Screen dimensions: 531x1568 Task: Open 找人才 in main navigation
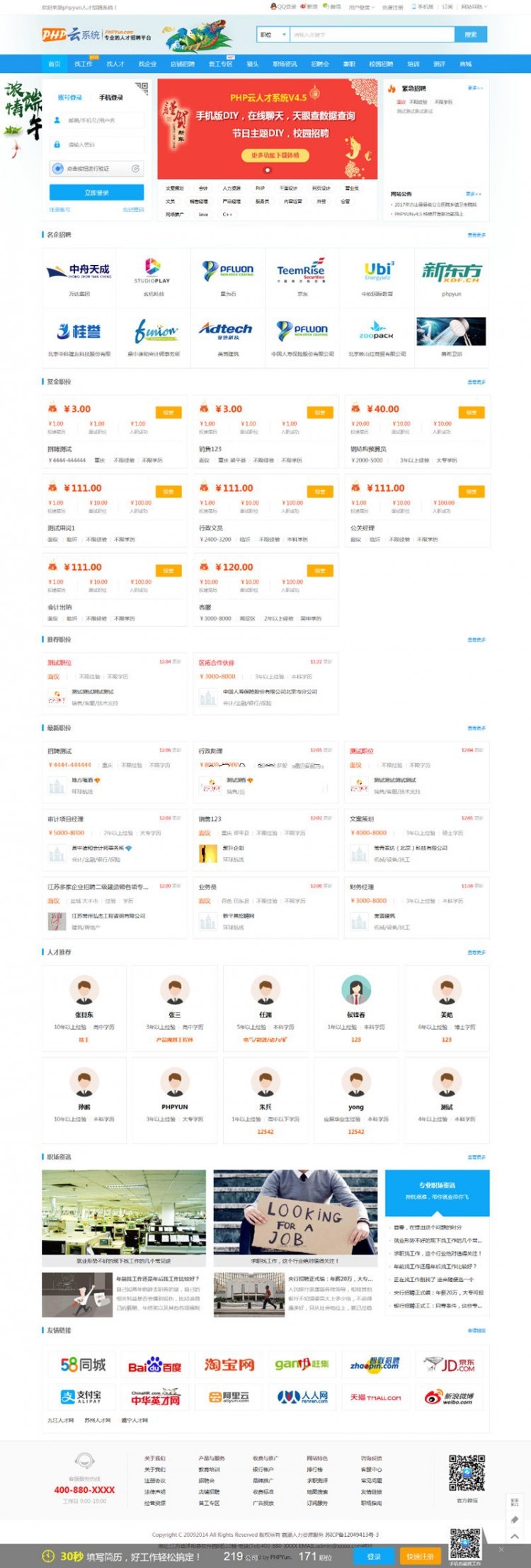click(x=115, y=64)
